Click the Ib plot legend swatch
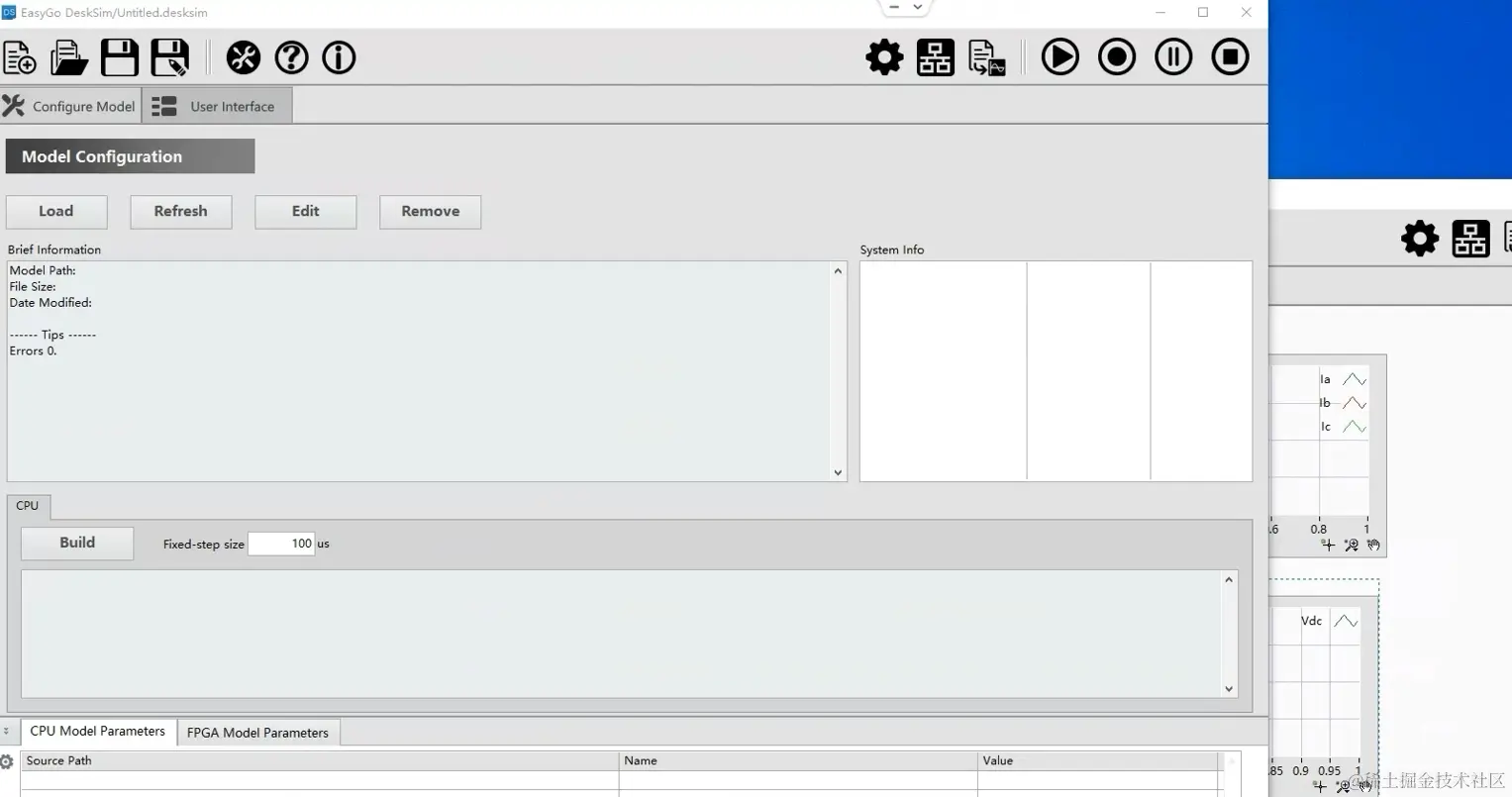Image resolution: width=1512 pixels, height=797 pixels. (1354, 403)
